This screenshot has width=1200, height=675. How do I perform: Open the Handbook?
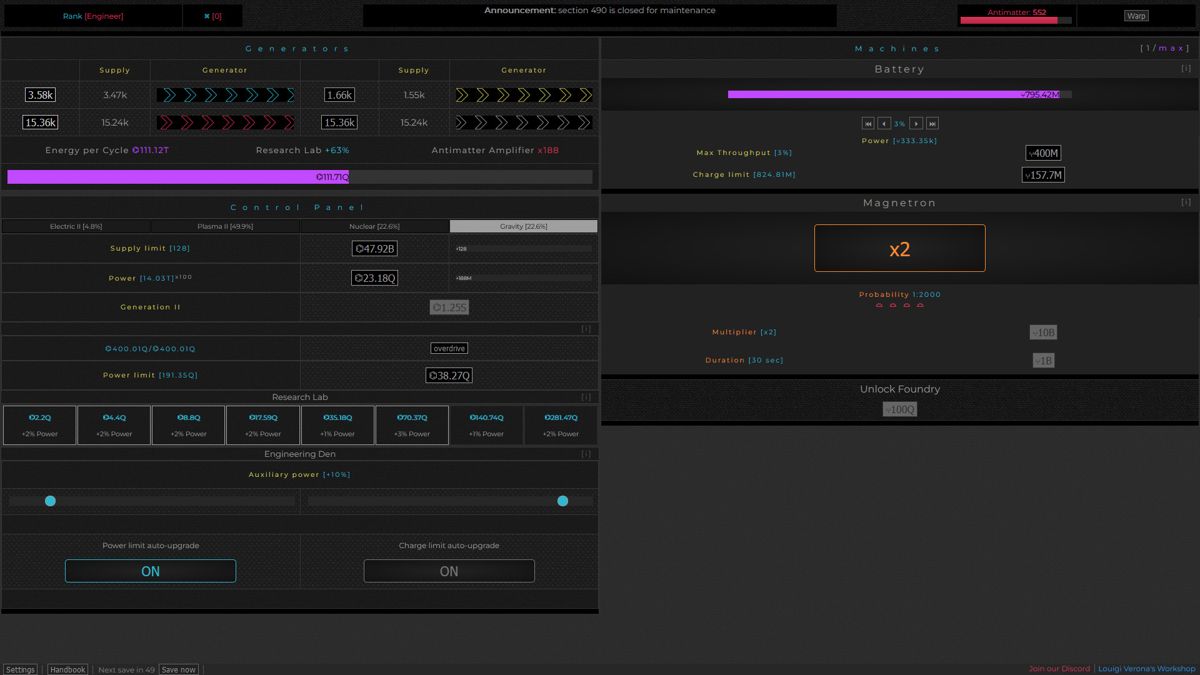point(67,669)
